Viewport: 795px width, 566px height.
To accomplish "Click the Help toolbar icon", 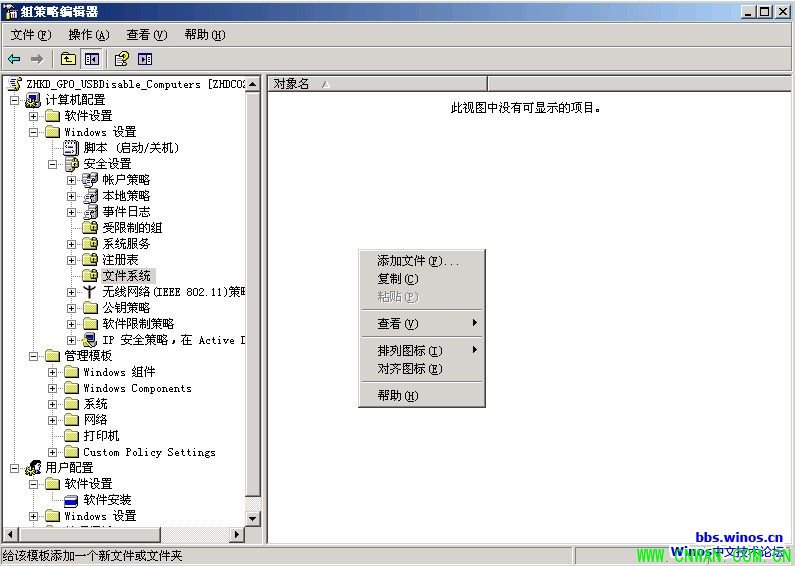I will pyautogui.click(x=121, y=59).
